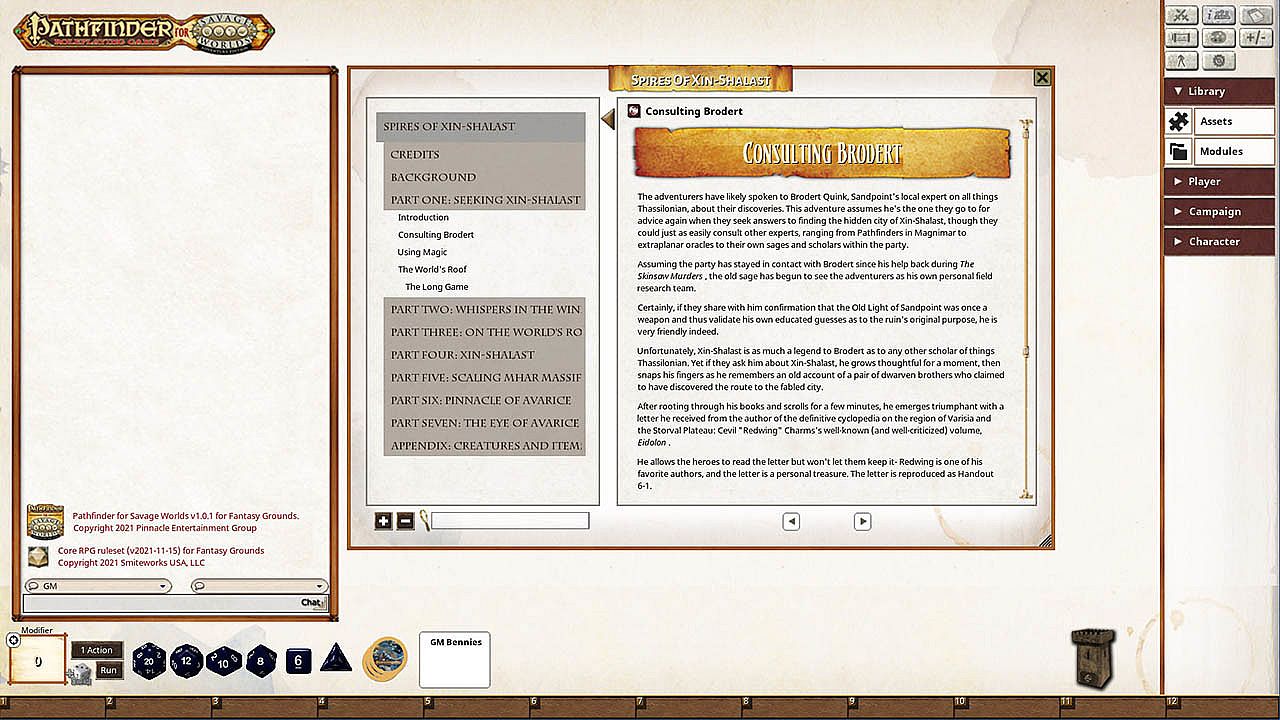Click the Assets puzzle piece icon
1280x720 pixels.
[x=1179, y=121]
